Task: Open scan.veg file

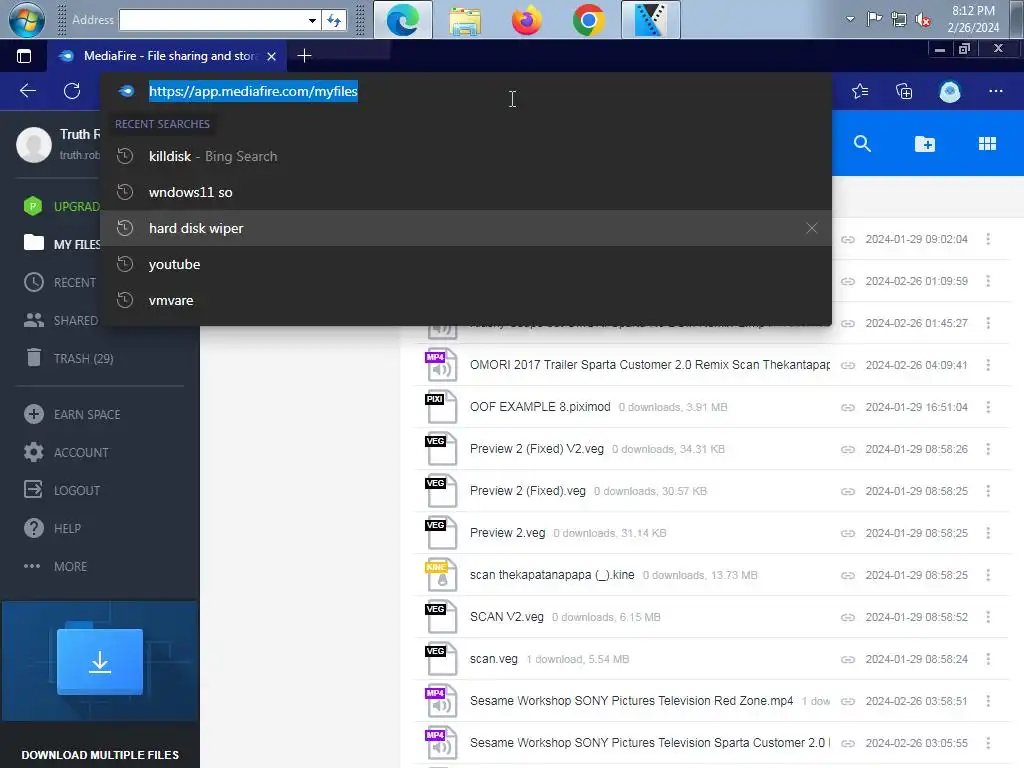Action: (x=494, y=659)
